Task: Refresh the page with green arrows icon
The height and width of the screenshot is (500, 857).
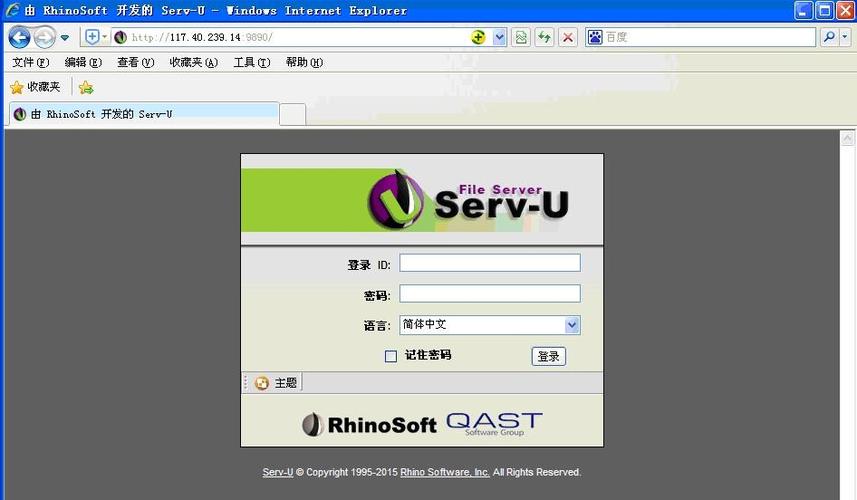Action: pyautogui.click(x=544, y=37)
